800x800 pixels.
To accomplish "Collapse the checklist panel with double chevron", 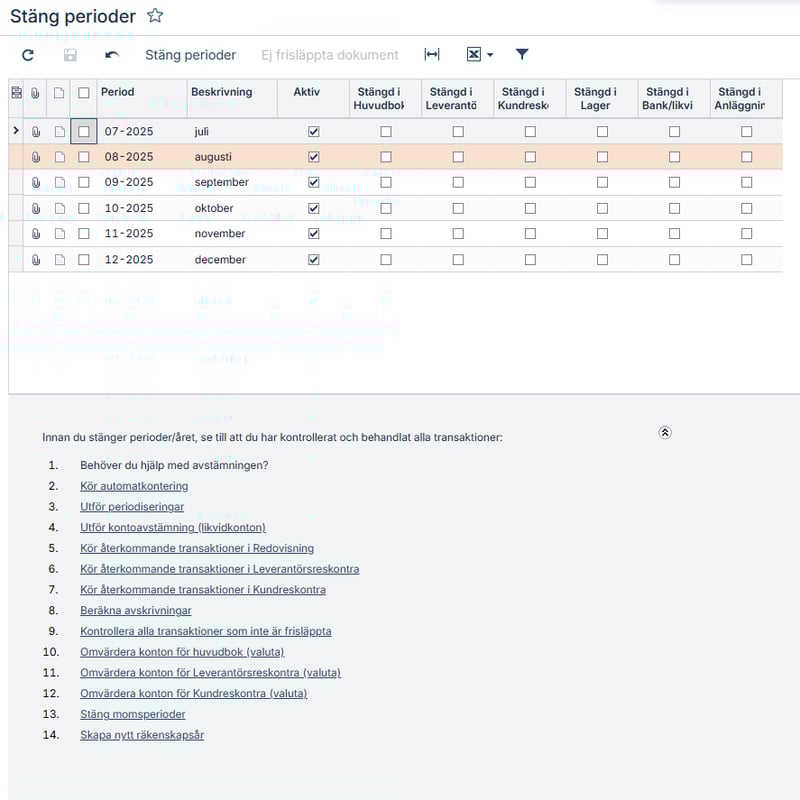I will click(x=665, y=432).
